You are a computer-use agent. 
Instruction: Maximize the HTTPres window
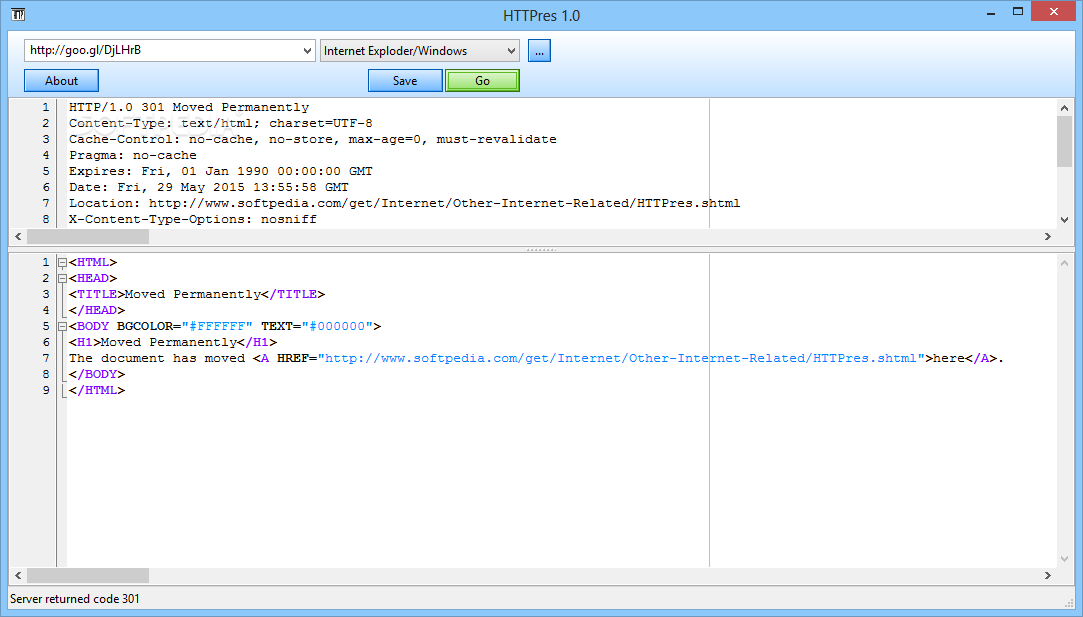[x=1017, y=12]
